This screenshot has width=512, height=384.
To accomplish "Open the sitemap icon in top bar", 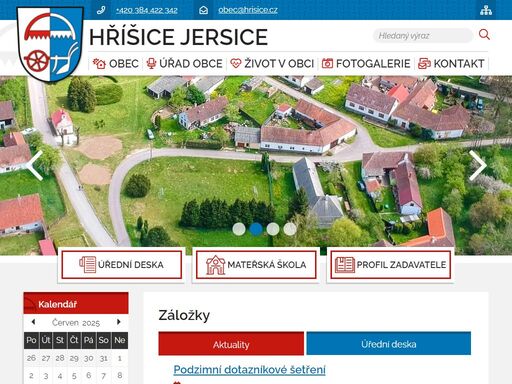I will tap(486, 10).
